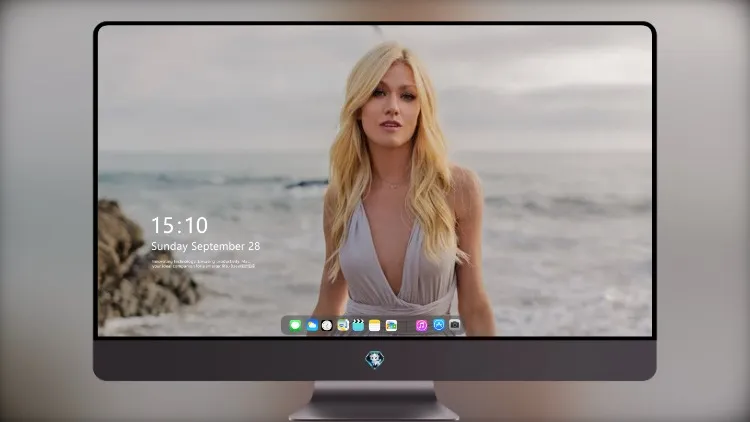Click the logo emblem on the monitor chin
This screenshot has height=422, width=750.
point(375,360)
